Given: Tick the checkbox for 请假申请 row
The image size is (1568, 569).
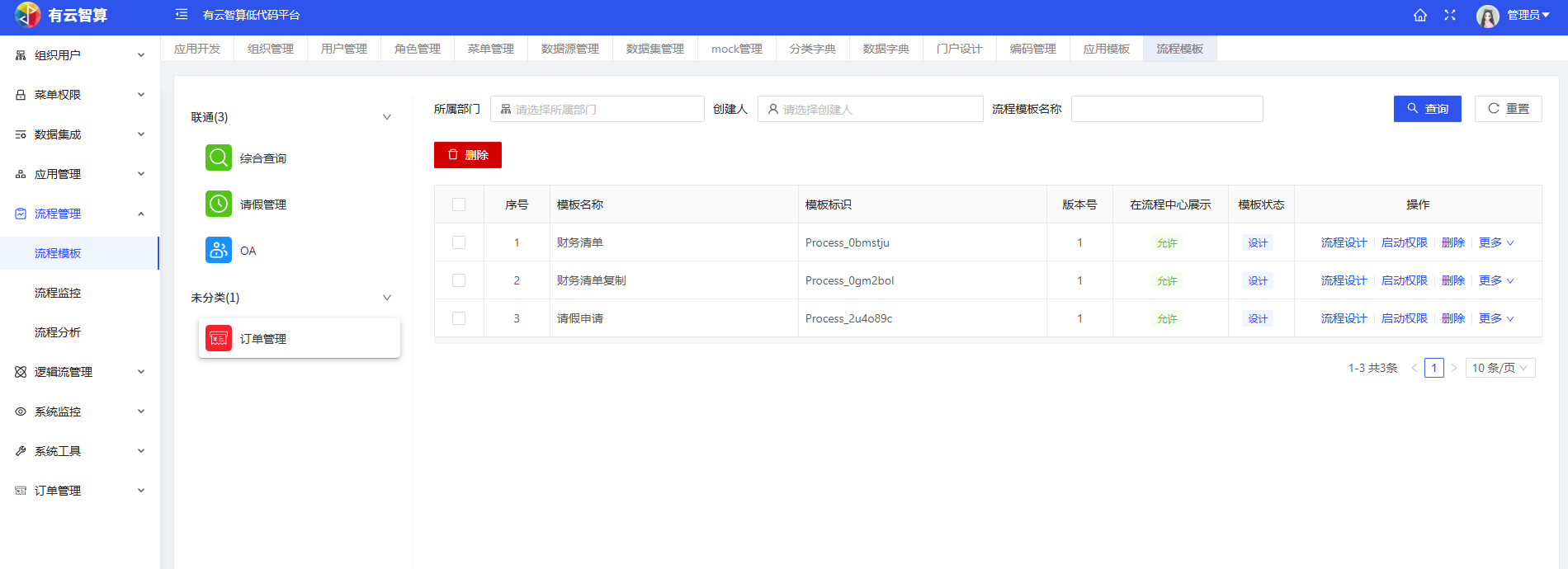Looking at the screenshot, I should [459, 318].
